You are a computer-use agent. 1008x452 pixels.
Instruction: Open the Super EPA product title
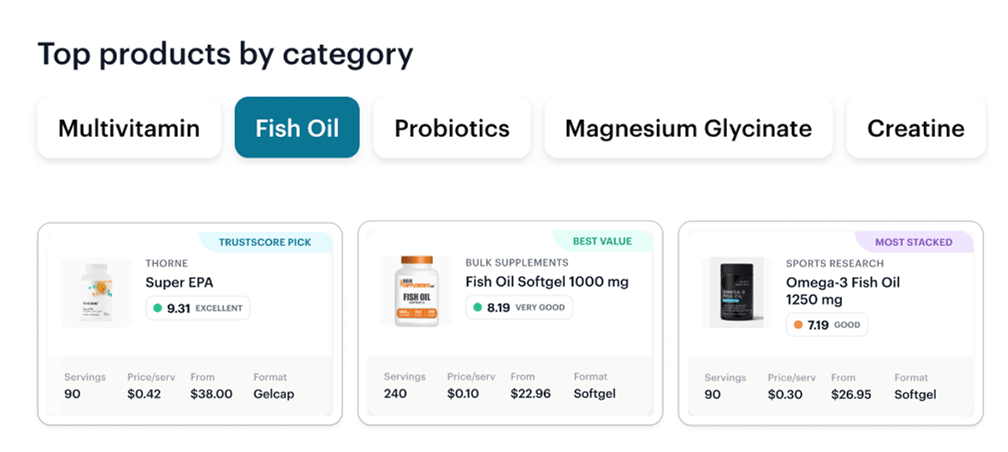point(179,282)
